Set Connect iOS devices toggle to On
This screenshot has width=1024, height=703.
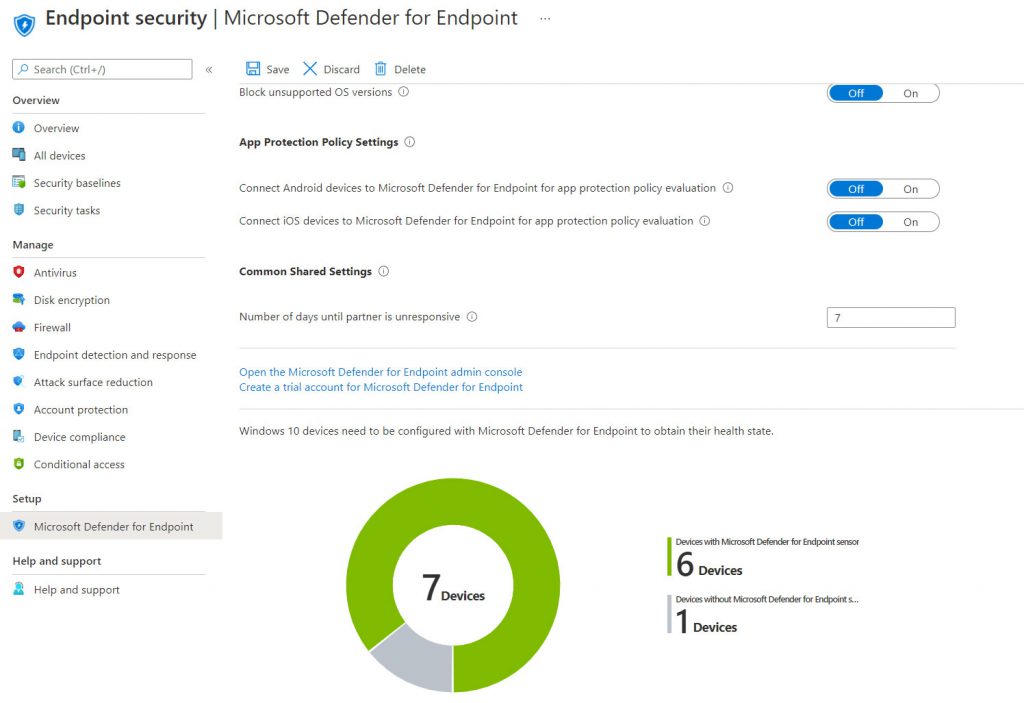click(910, 222)
